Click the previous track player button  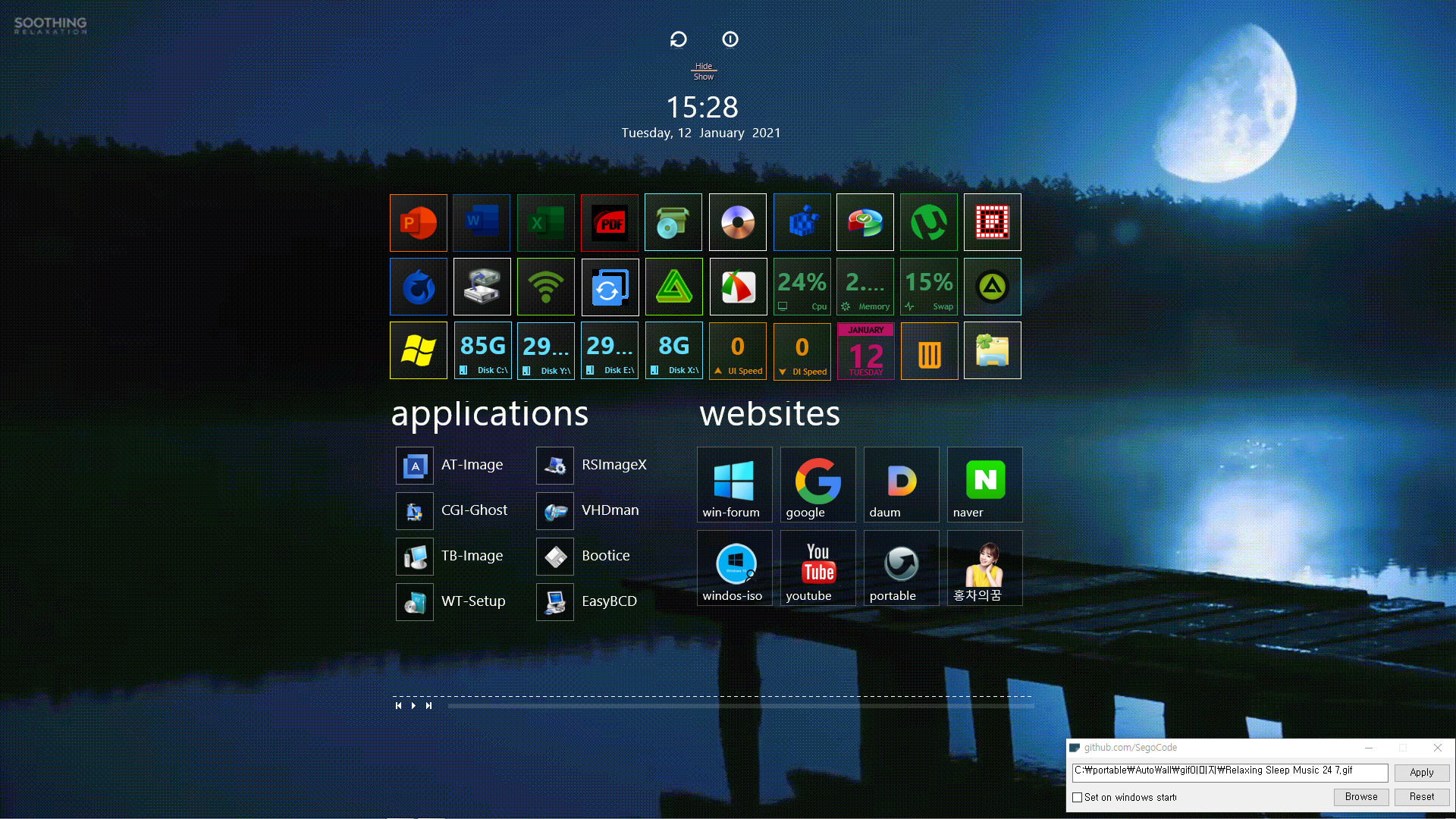[x=398, y=705]
